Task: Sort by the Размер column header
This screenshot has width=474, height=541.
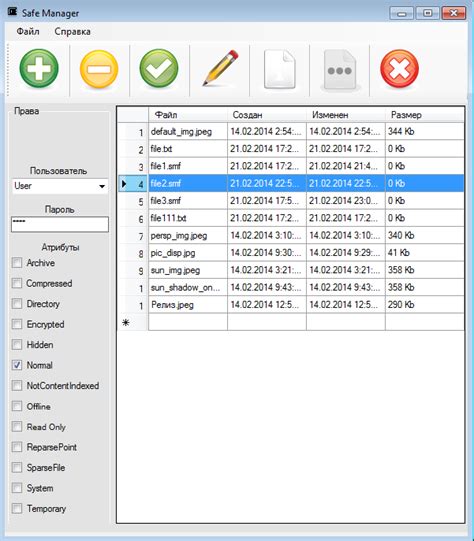Action: [425, 115]
